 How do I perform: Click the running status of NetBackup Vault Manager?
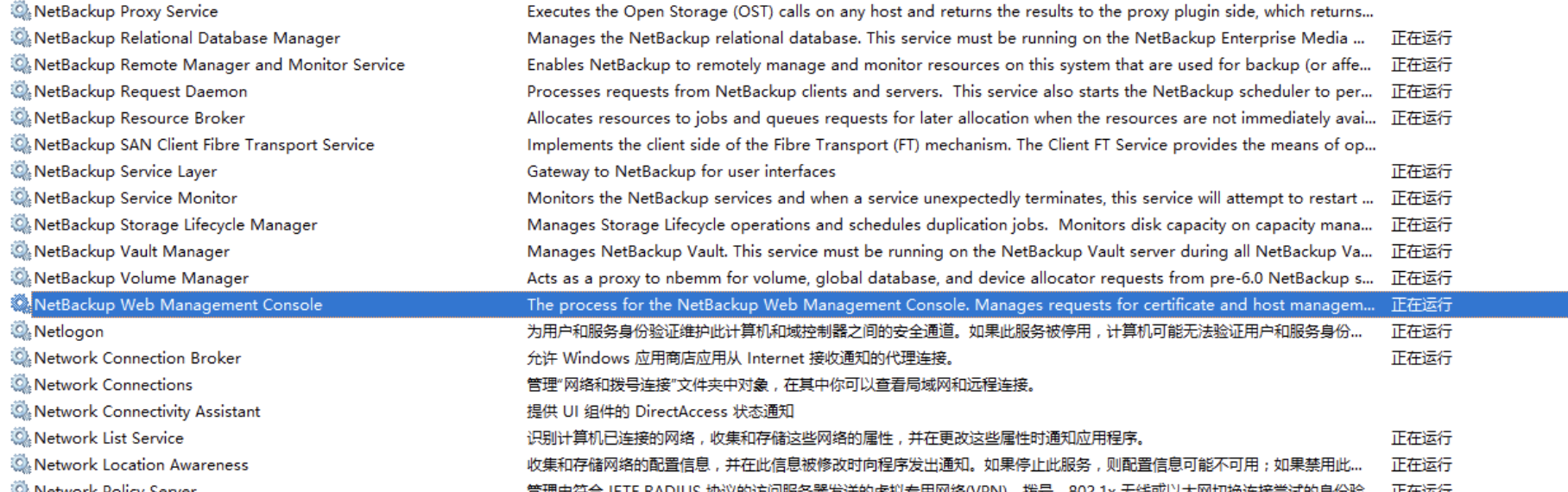[x=1421, y=251]
